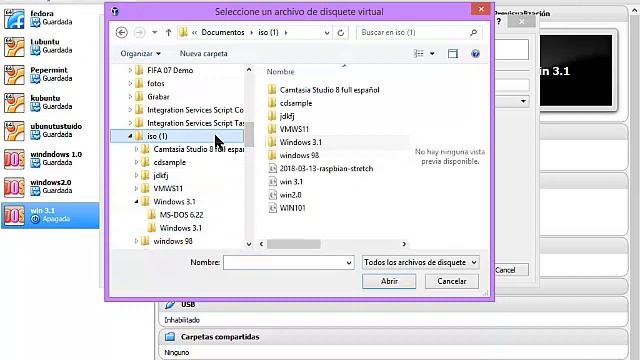The image size is (640, 360).
Task: Select WIN101 disk image file
Action: 292,208
